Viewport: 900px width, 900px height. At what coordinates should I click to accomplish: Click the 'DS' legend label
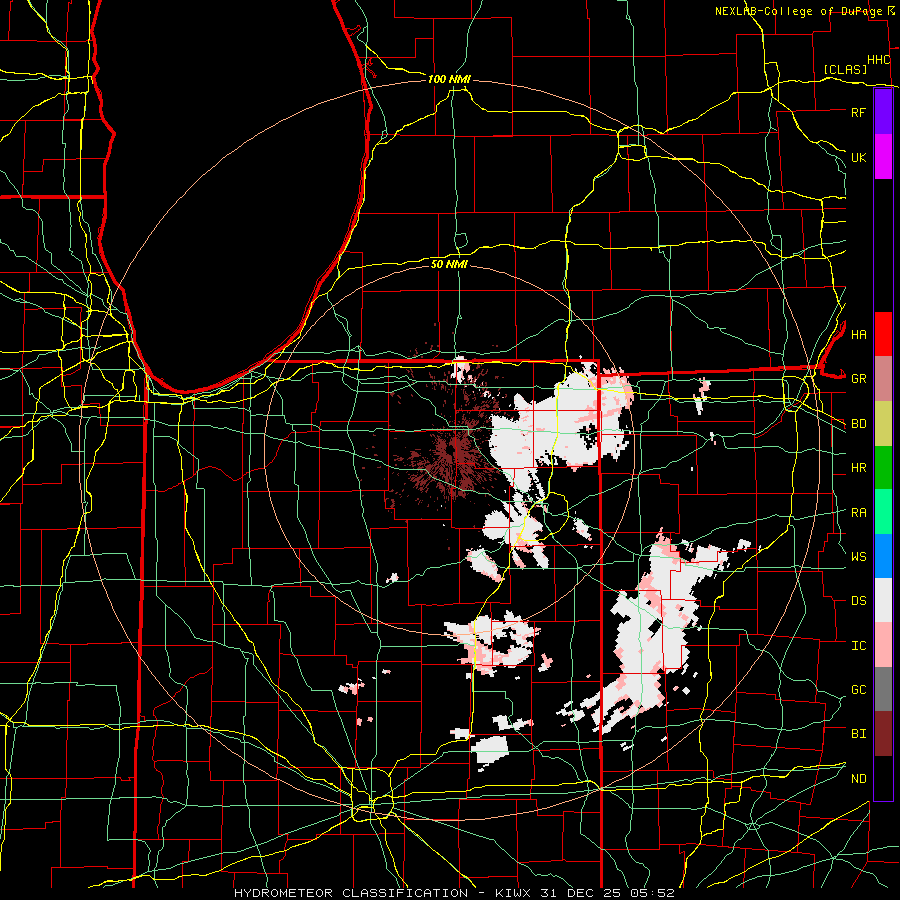858,601
